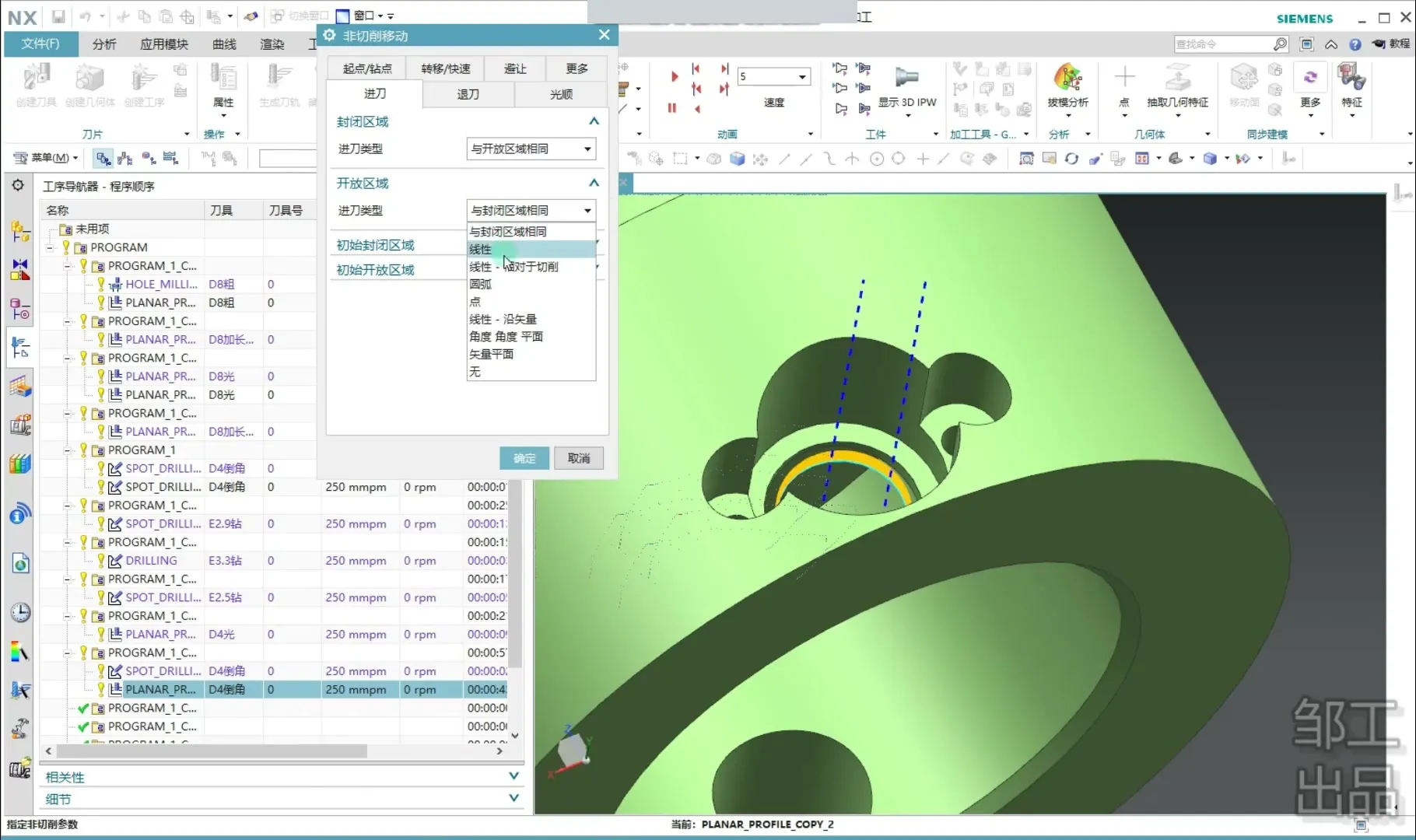
Task: Click the help question mark icon
Action: coord(1355,44)
